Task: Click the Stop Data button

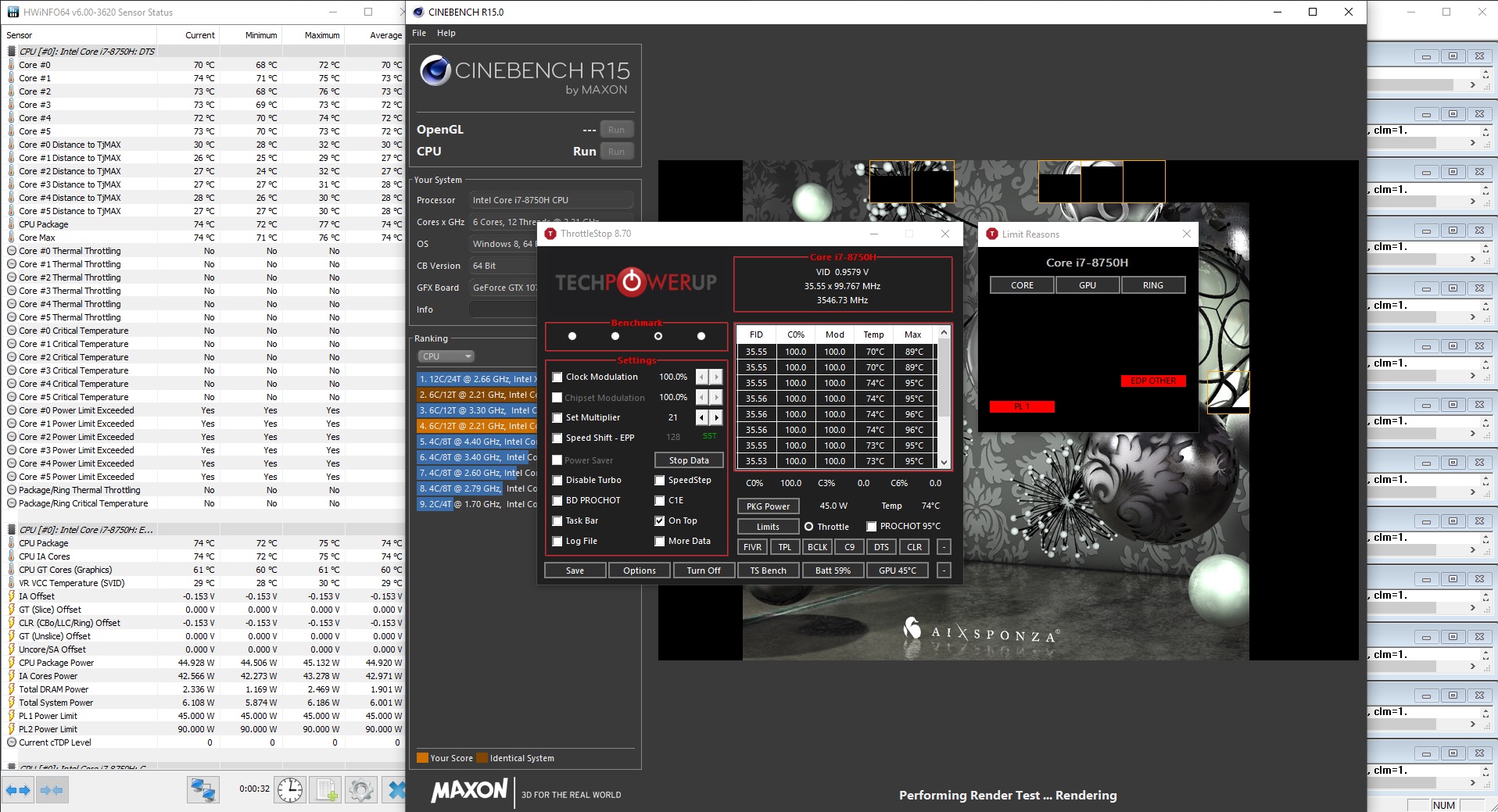Action: pos(689,460)
